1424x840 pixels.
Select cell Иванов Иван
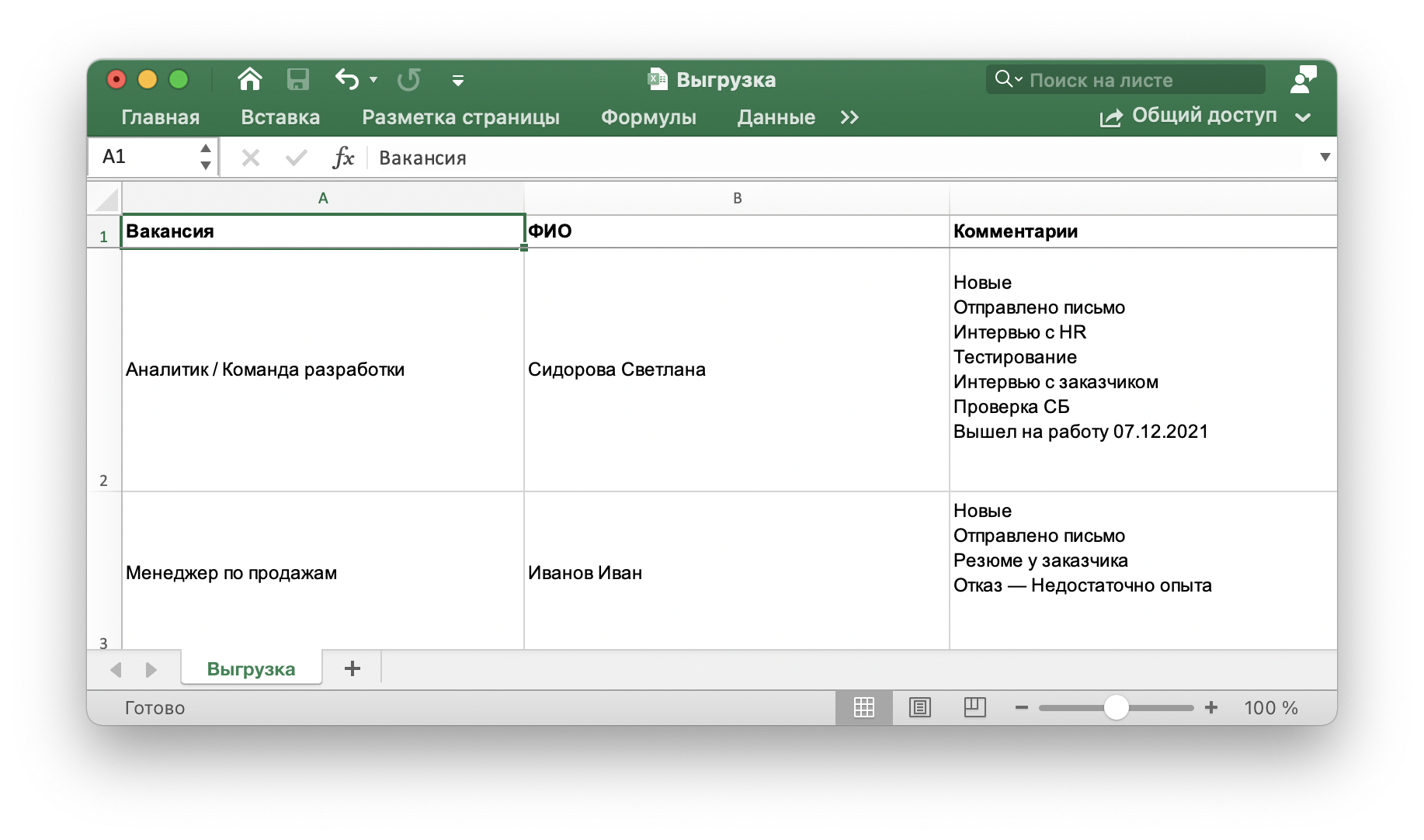tap(737, 571)
